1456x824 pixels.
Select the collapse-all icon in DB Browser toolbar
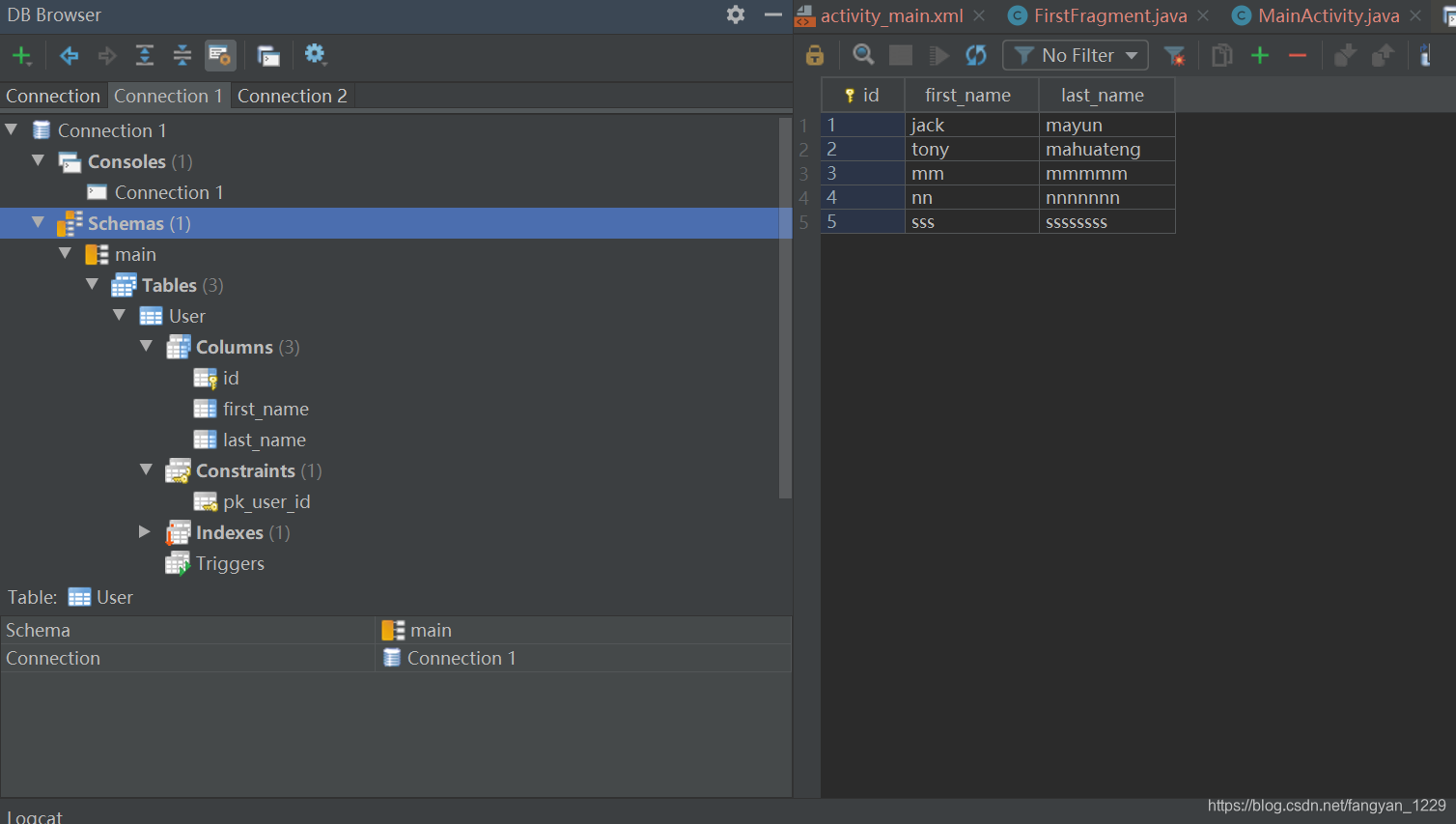pos(182,55)
